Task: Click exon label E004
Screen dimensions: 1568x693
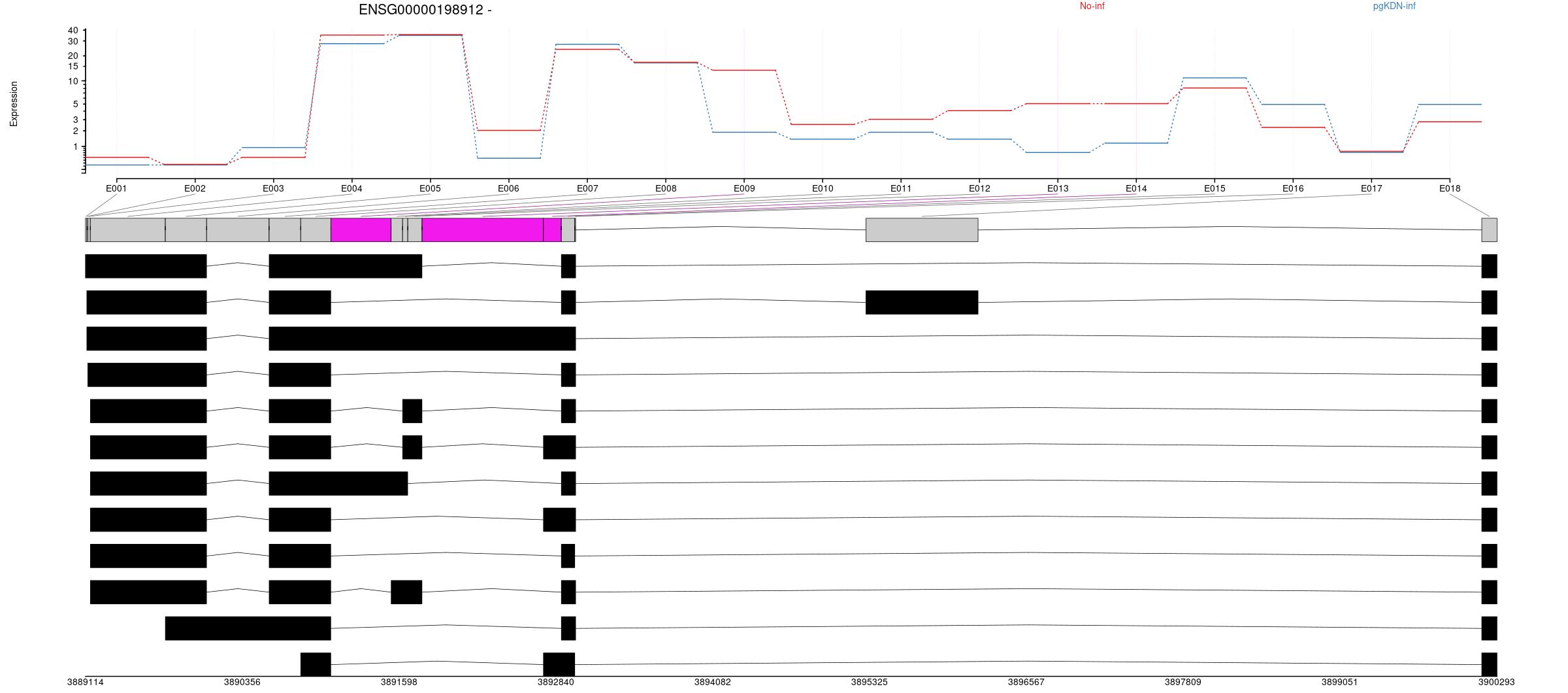Action: point(351,188)
